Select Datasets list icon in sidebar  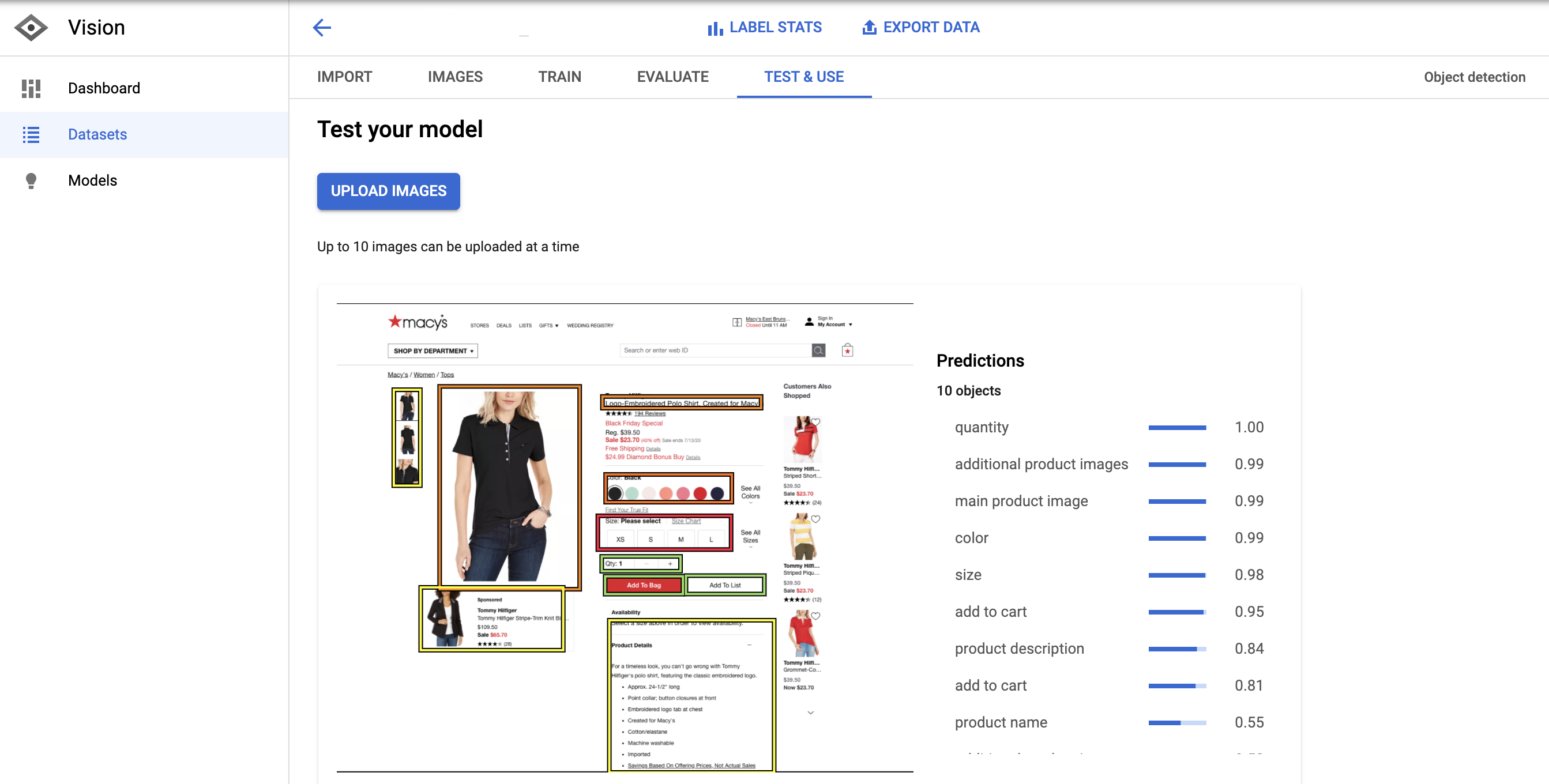(x=31, y=135)
